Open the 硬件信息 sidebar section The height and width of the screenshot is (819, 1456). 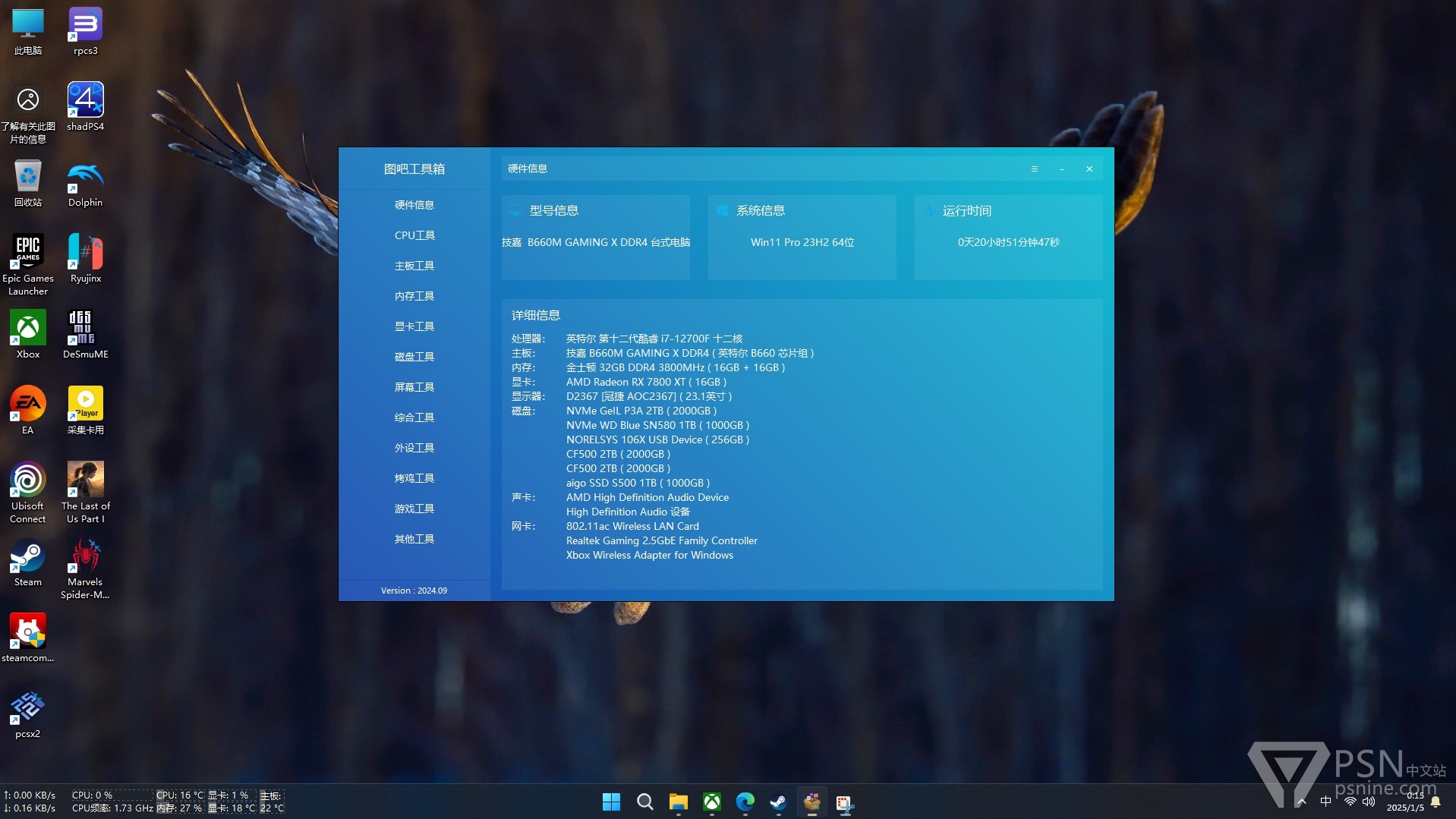click(x=414, y=205)
